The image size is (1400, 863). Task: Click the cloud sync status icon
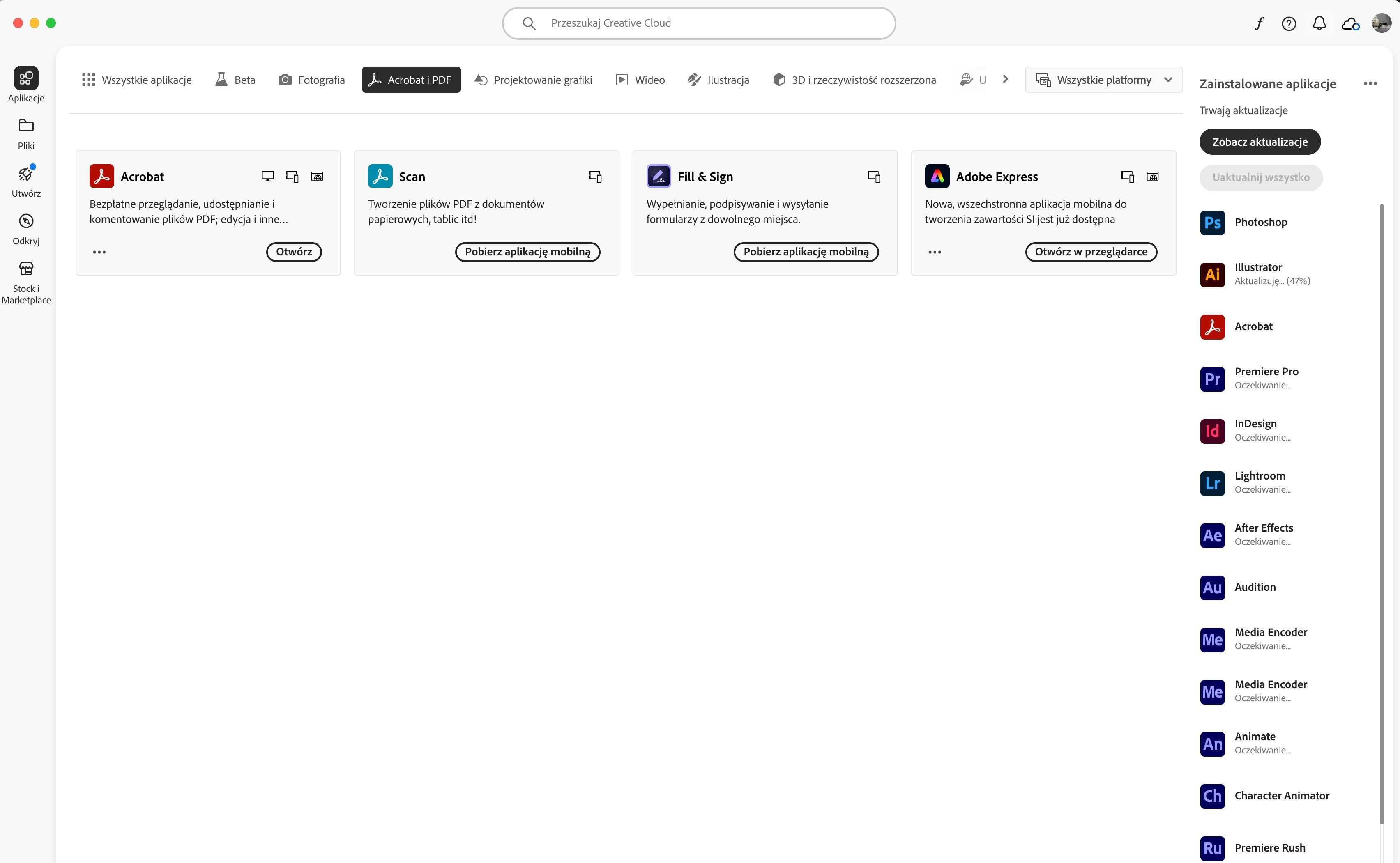[1350, 23]
